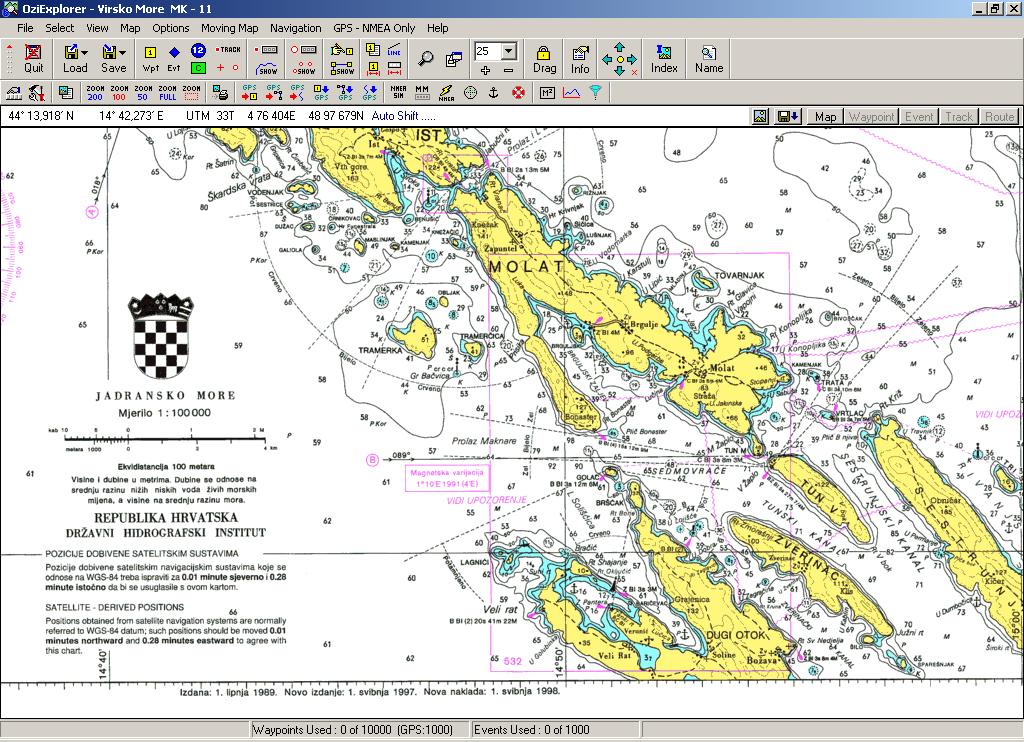Click the Quit toolbar button
The image size is (1024, 742).
[x=33, y=58]
